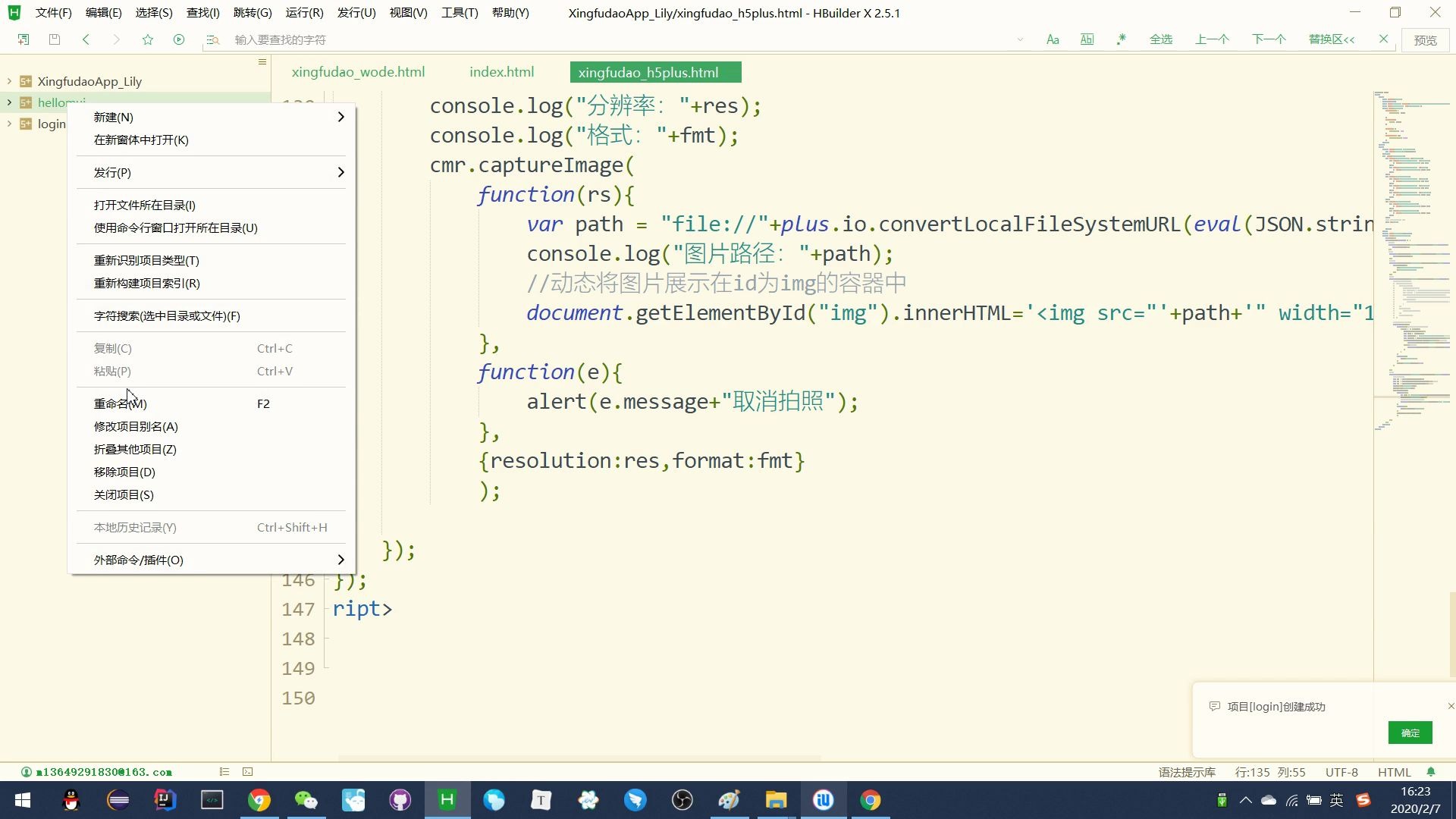The image size is (1456, 819).
Task: Click the save file toolbar icon
Action: (x=55, y=39)
